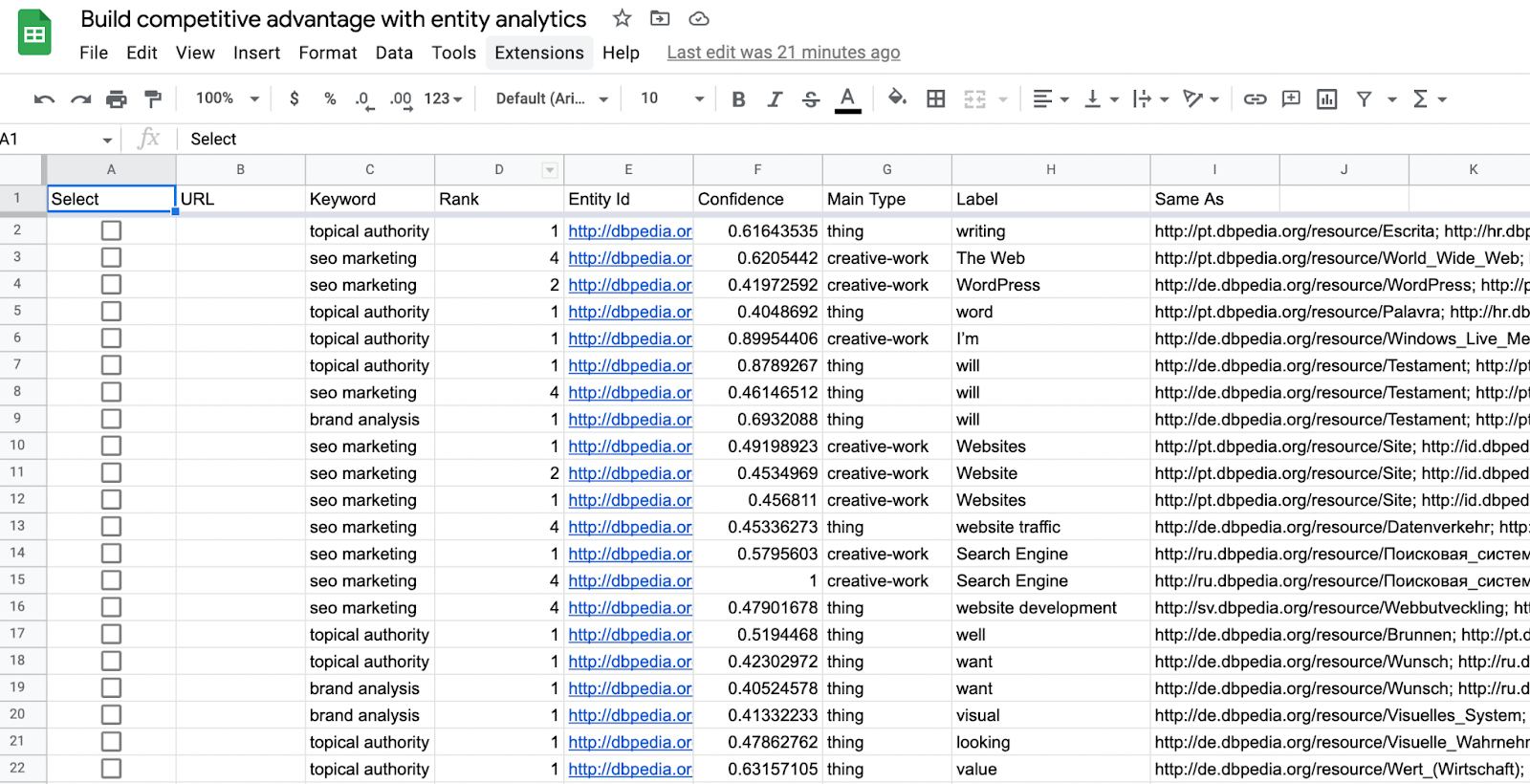
Task: Open the Edit menu
Action: 142,53
